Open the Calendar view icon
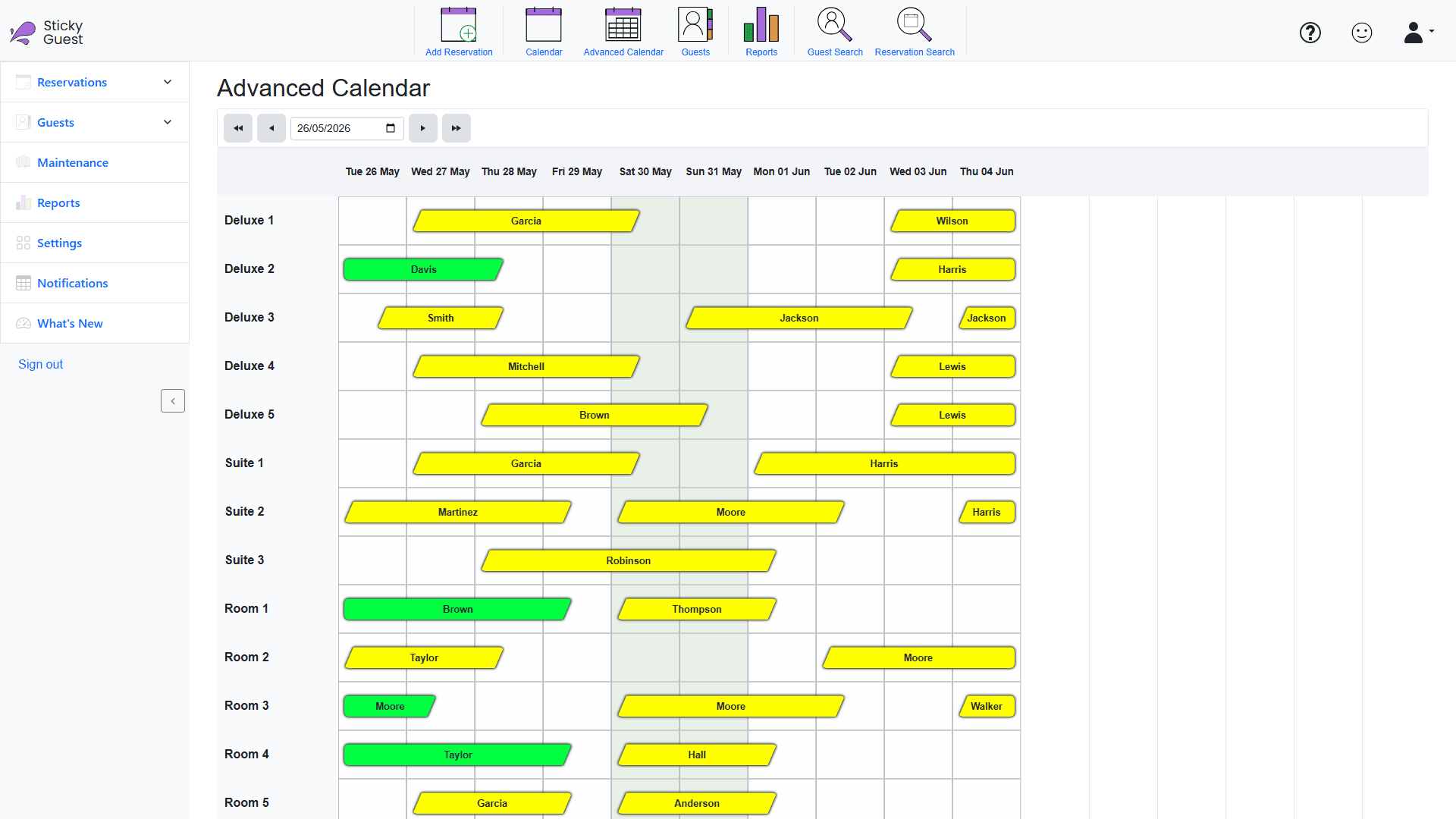Viewport: 1456px width, 819px height. point(544,32)
